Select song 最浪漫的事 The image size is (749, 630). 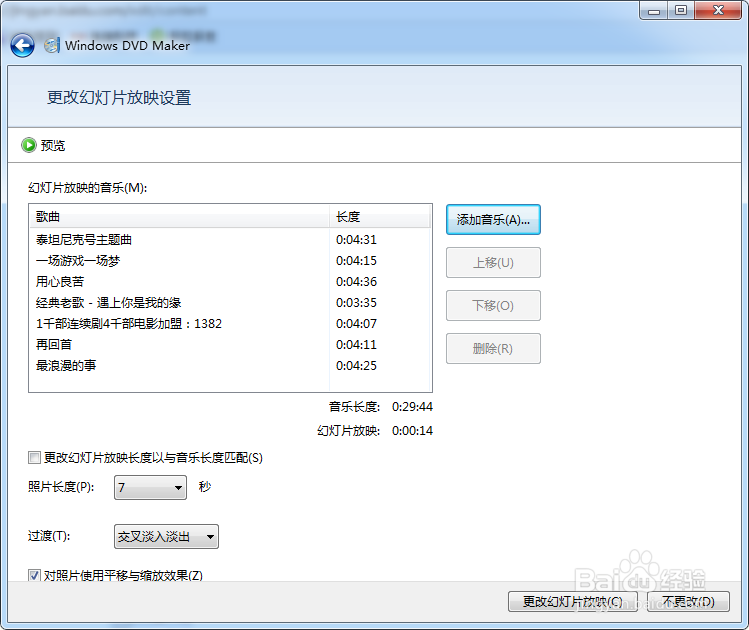pyautogui.click(x=66, y=366)
